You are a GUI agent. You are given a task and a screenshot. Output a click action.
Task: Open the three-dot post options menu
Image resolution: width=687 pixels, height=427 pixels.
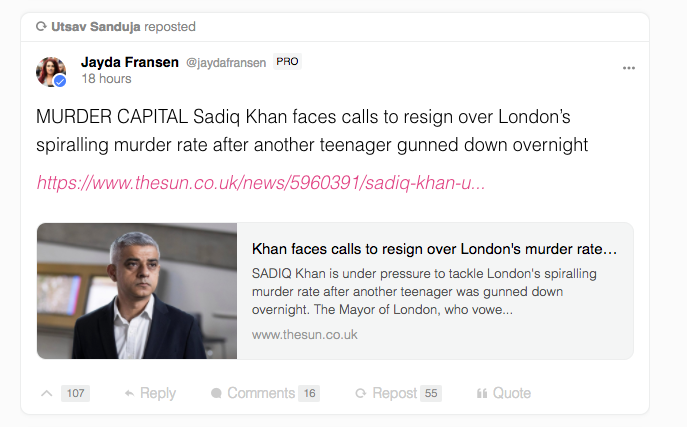(x=629, y=68)
